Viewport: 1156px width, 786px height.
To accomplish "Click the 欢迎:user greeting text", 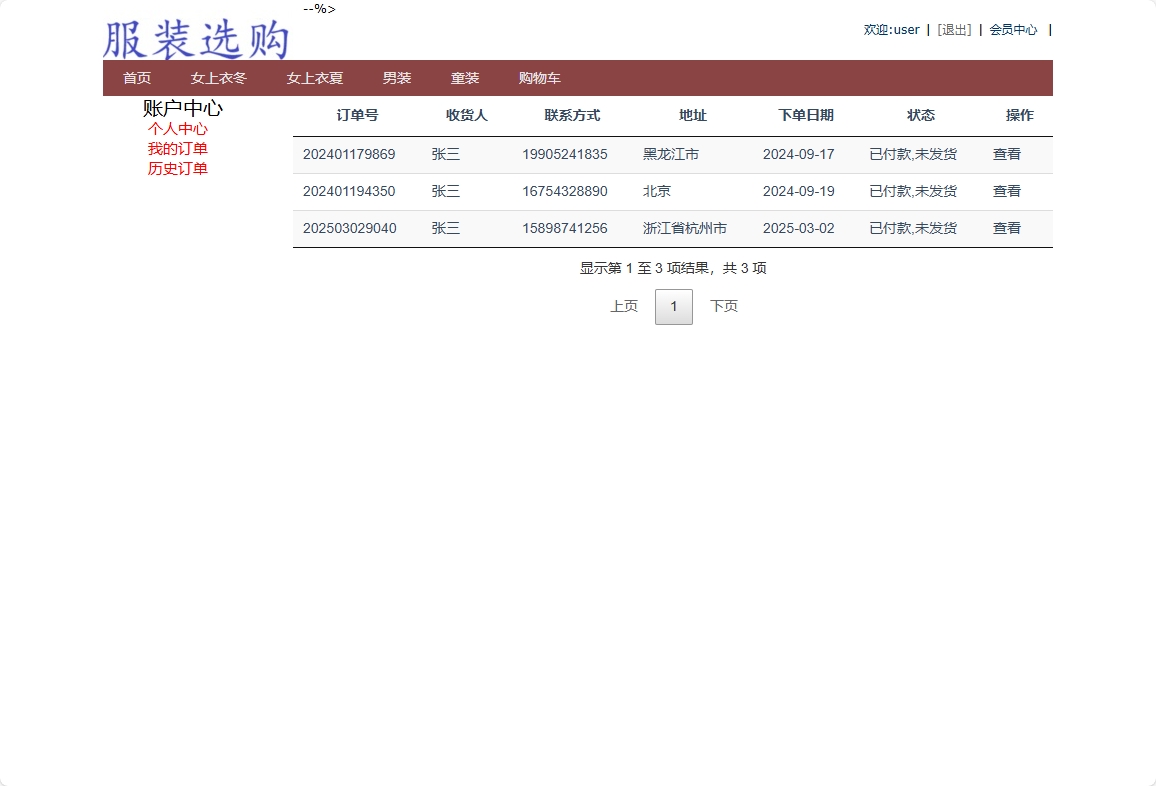I will (891, 29).
